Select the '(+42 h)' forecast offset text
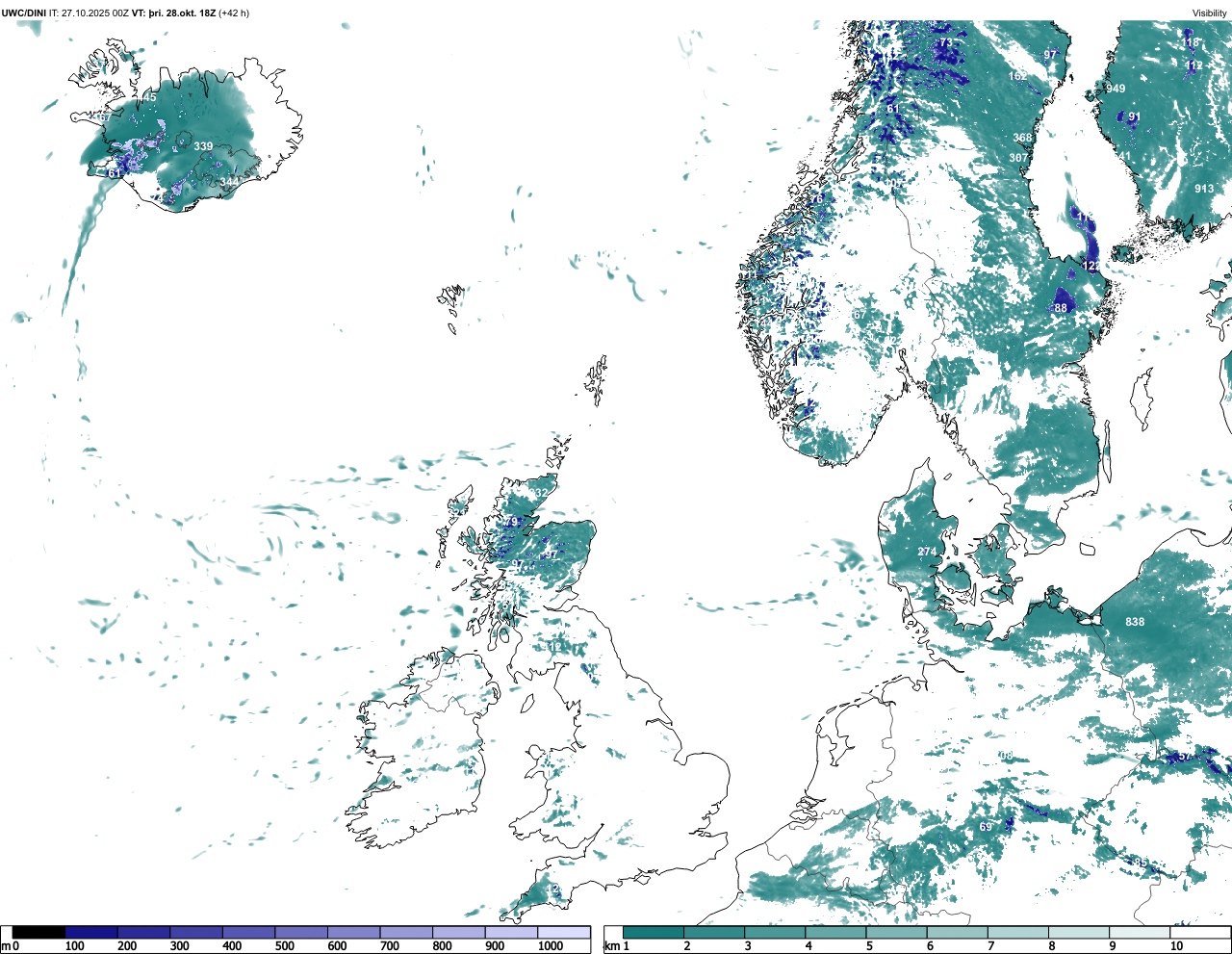This screenshot has height=954, width=1232. click(x=234, y=13)
